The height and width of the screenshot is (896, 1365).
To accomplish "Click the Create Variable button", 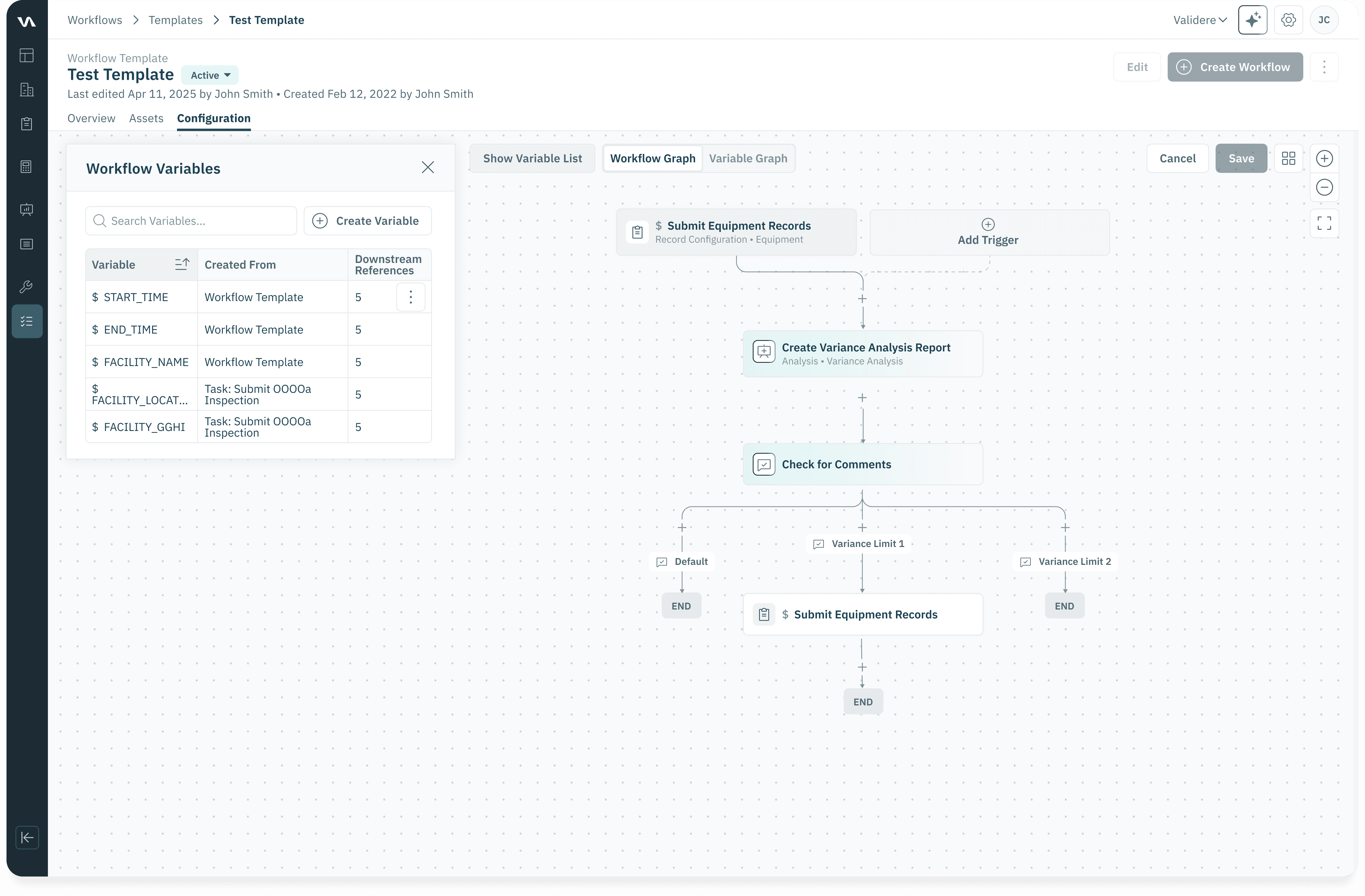I will [x=367, y=221].
